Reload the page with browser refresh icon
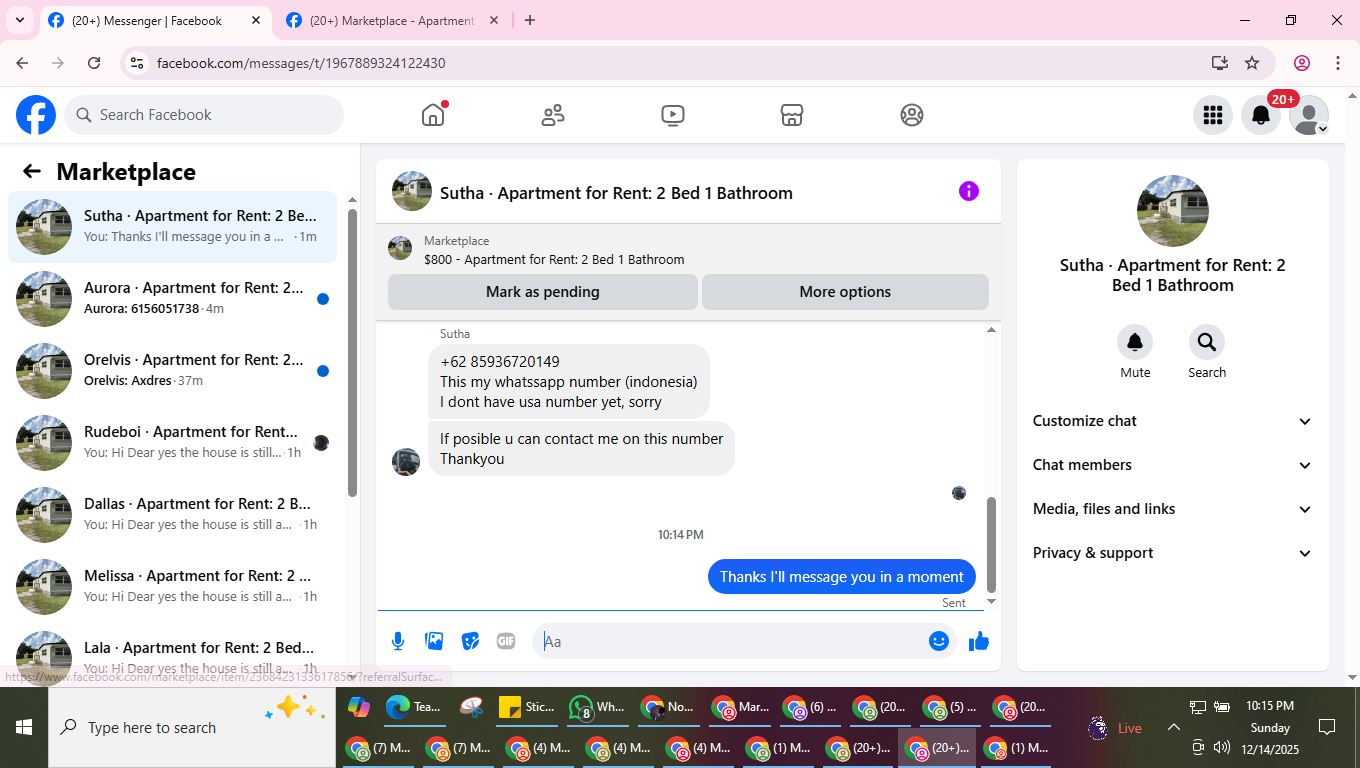The width and height of the screenshot is (1360, 768). point(94,63)
